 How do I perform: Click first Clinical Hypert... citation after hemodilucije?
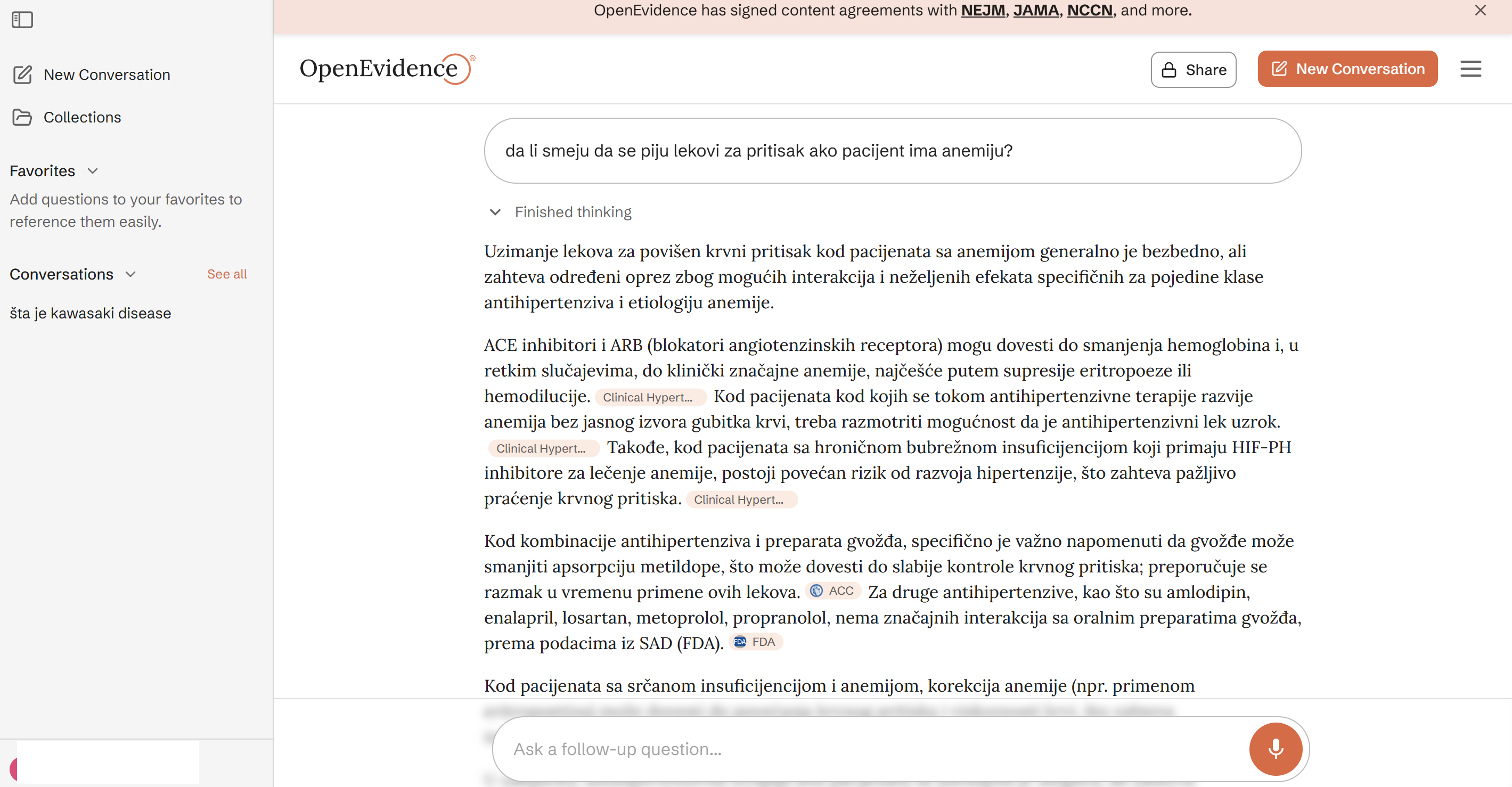[x=649, y=397]
